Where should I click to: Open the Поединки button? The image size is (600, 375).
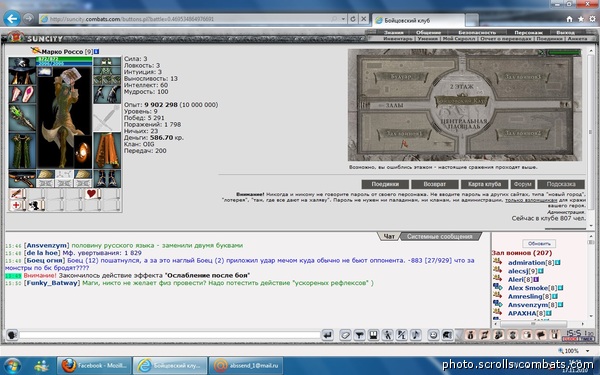coord(385,184)
